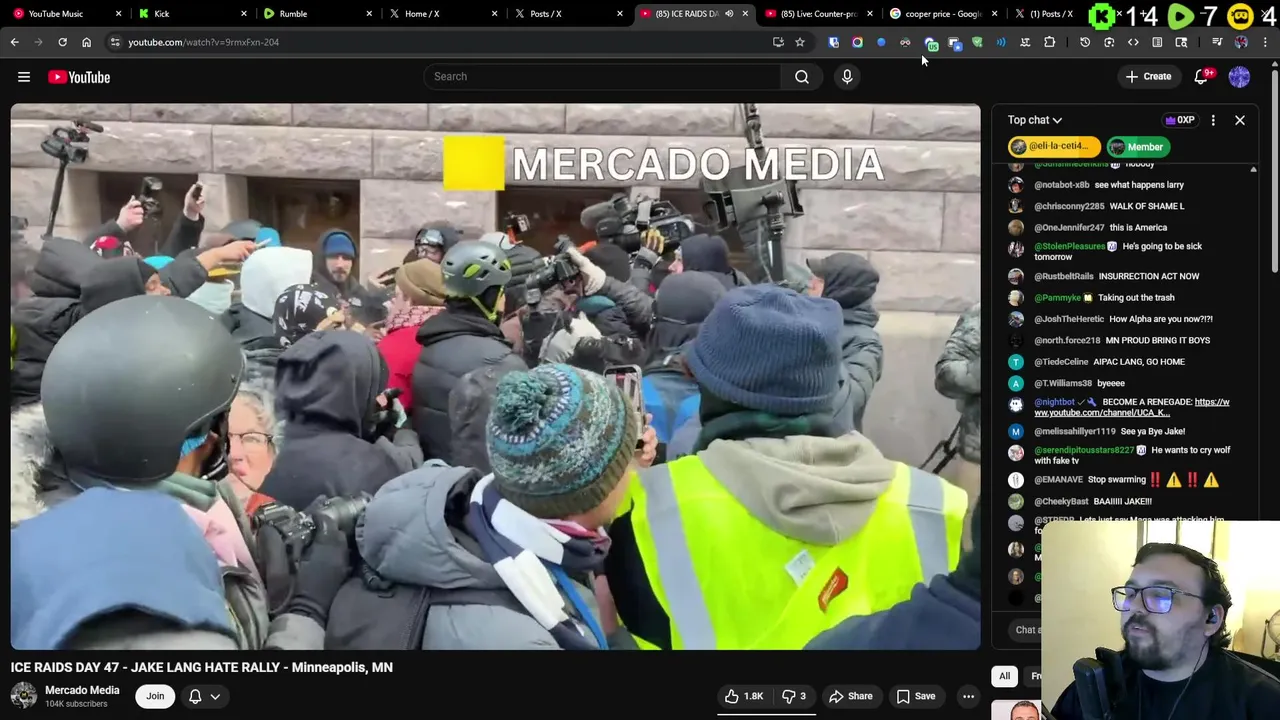Open browser home page icon
This screenshot has height=720, width=1280.
[x=86, y=42]
